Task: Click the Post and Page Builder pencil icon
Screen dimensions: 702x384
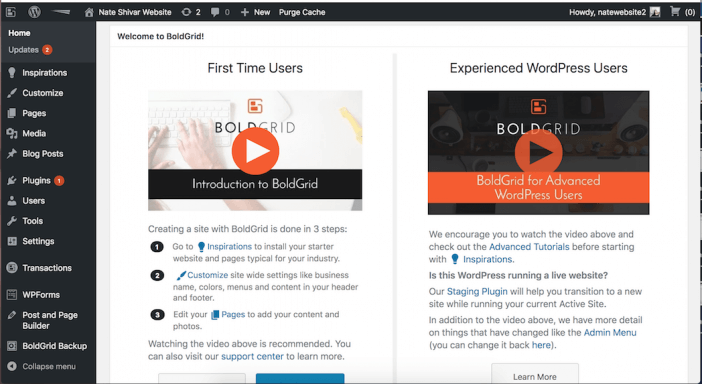Action: 12,315
